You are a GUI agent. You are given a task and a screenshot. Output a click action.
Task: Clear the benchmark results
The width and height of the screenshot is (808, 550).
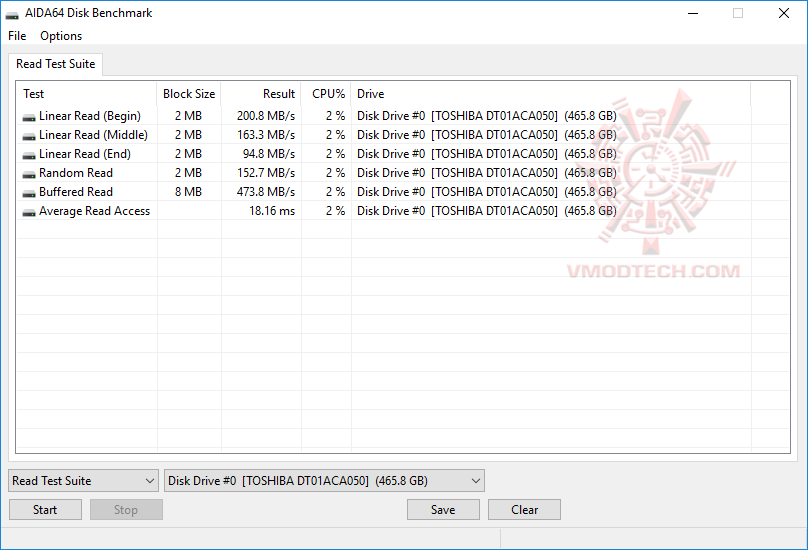point(524,510)
